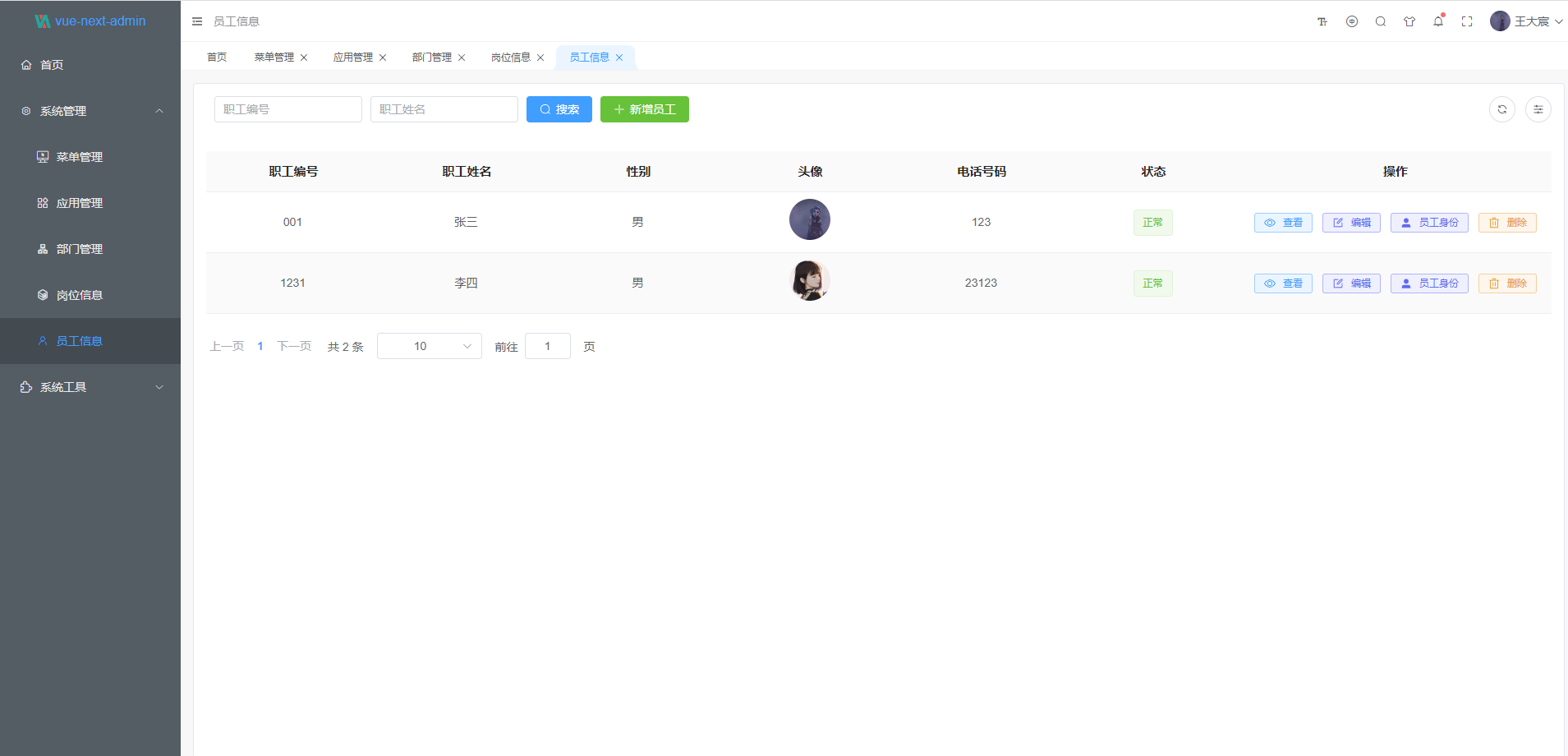The width and height of the screenshot is (1568, 756).
Task: Open the font size settings icon
Action: [x=1322, y=21]
